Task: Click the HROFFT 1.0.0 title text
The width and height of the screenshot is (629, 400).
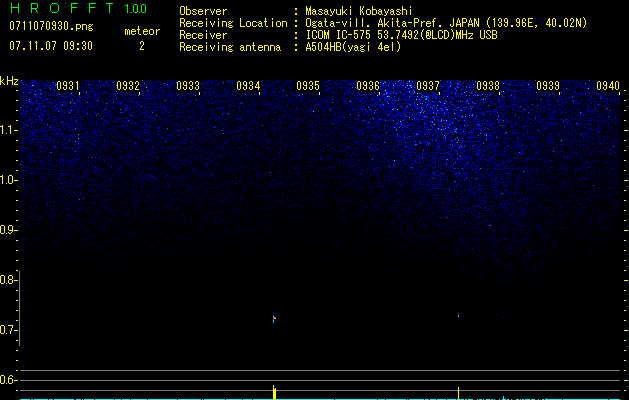Action: coord(78,8)
